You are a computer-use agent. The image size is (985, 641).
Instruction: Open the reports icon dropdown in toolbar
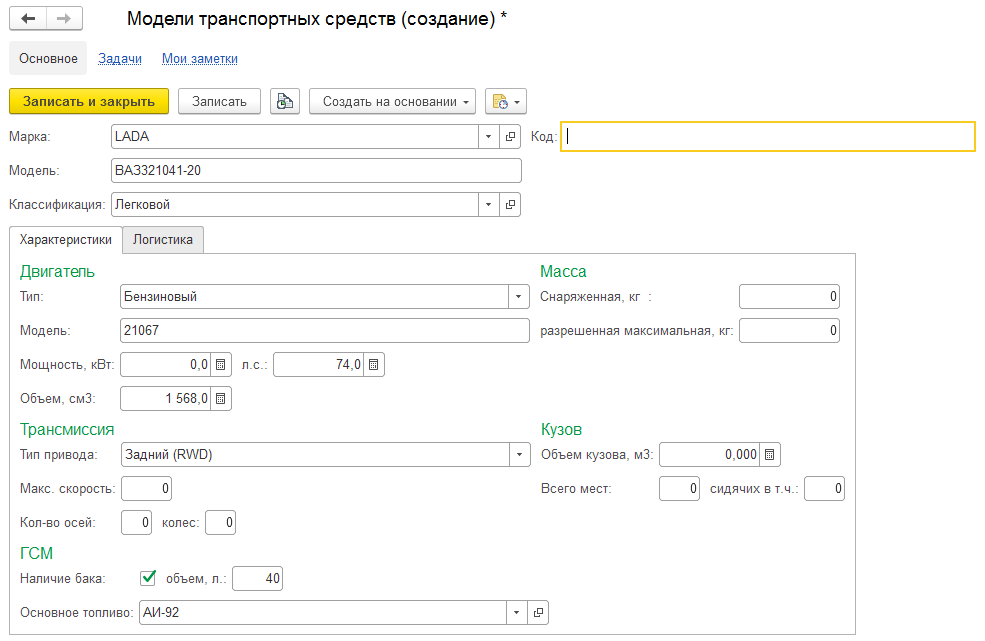[505, 101]
